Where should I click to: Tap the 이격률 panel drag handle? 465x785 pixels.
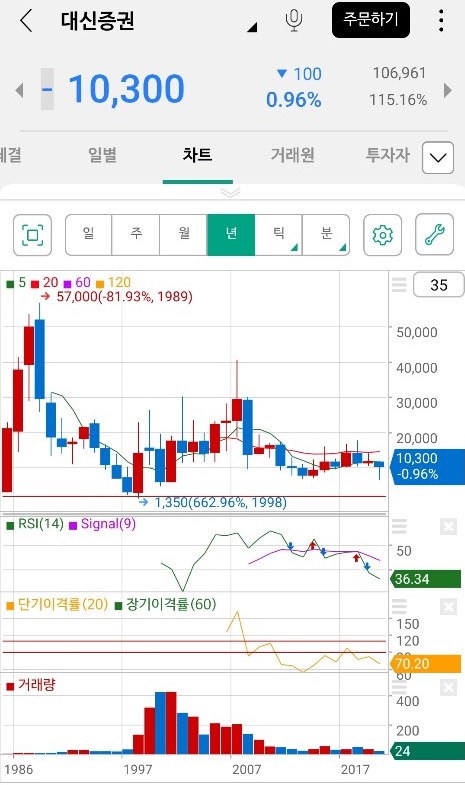(x=399, y=607)
